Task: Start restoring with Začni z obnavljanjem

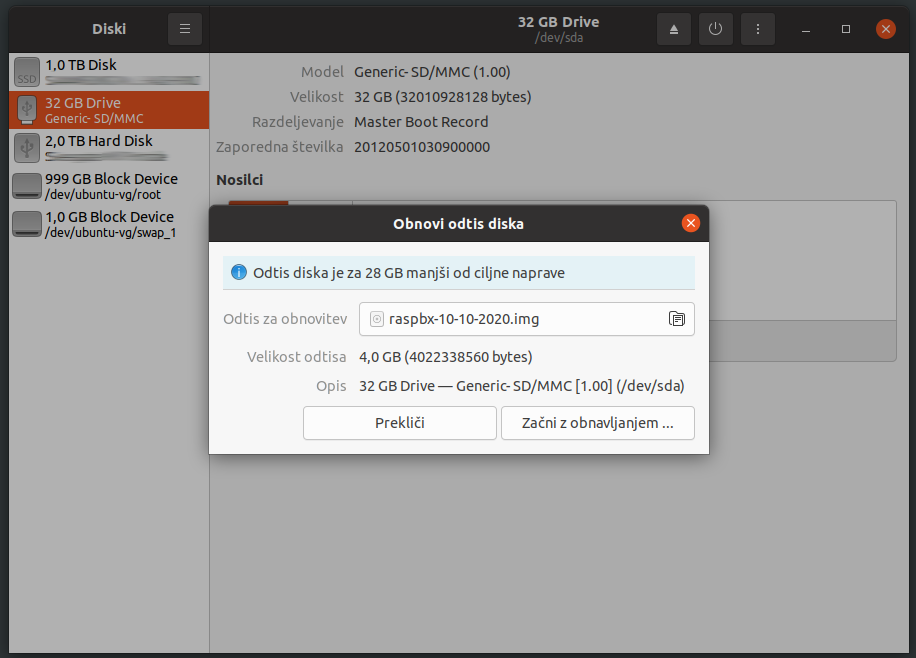Action: click(597, 423)
